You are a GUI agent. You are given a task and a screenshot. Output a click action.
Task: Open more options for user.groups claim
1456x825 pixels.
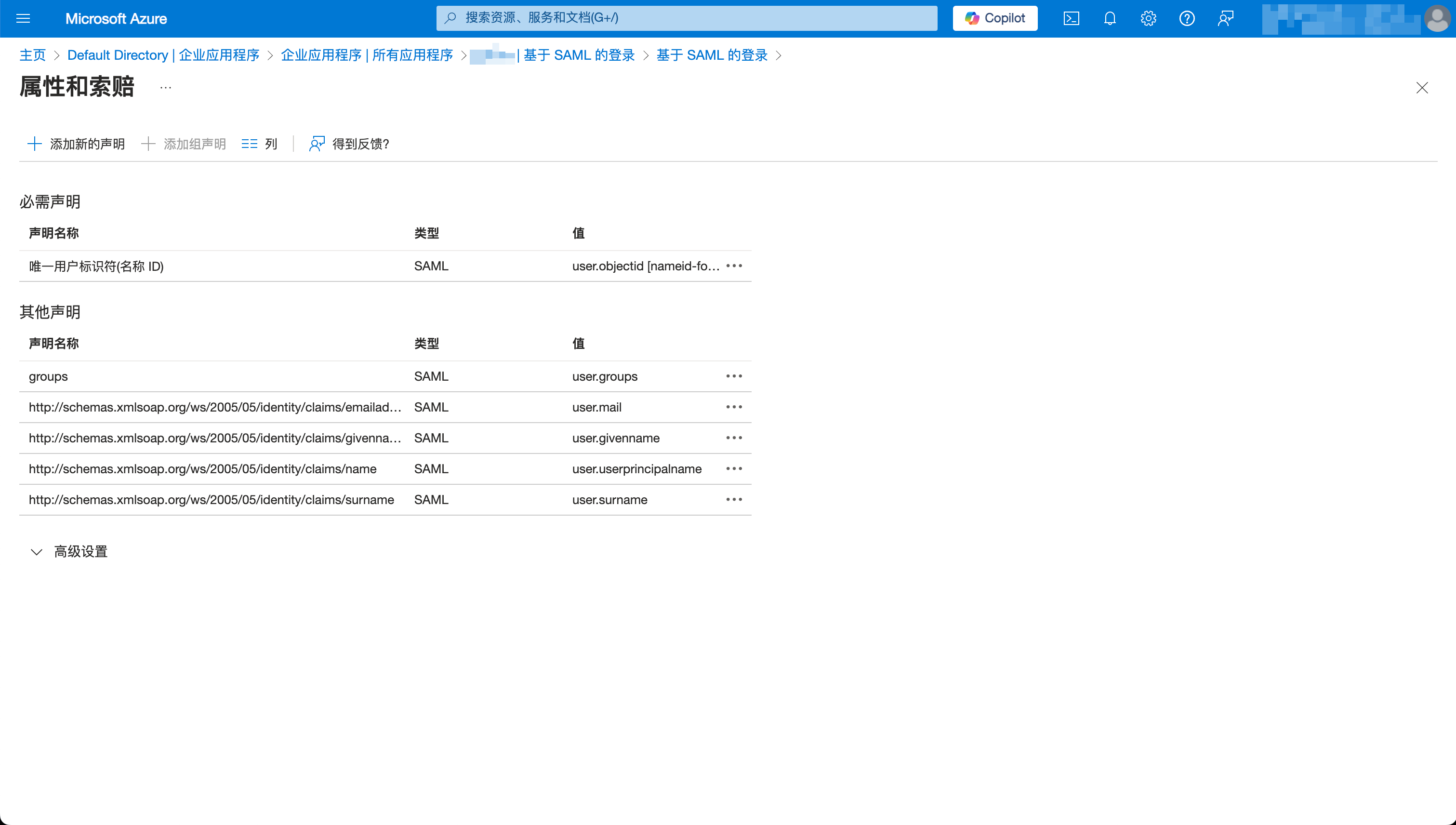tap(734, 376)
